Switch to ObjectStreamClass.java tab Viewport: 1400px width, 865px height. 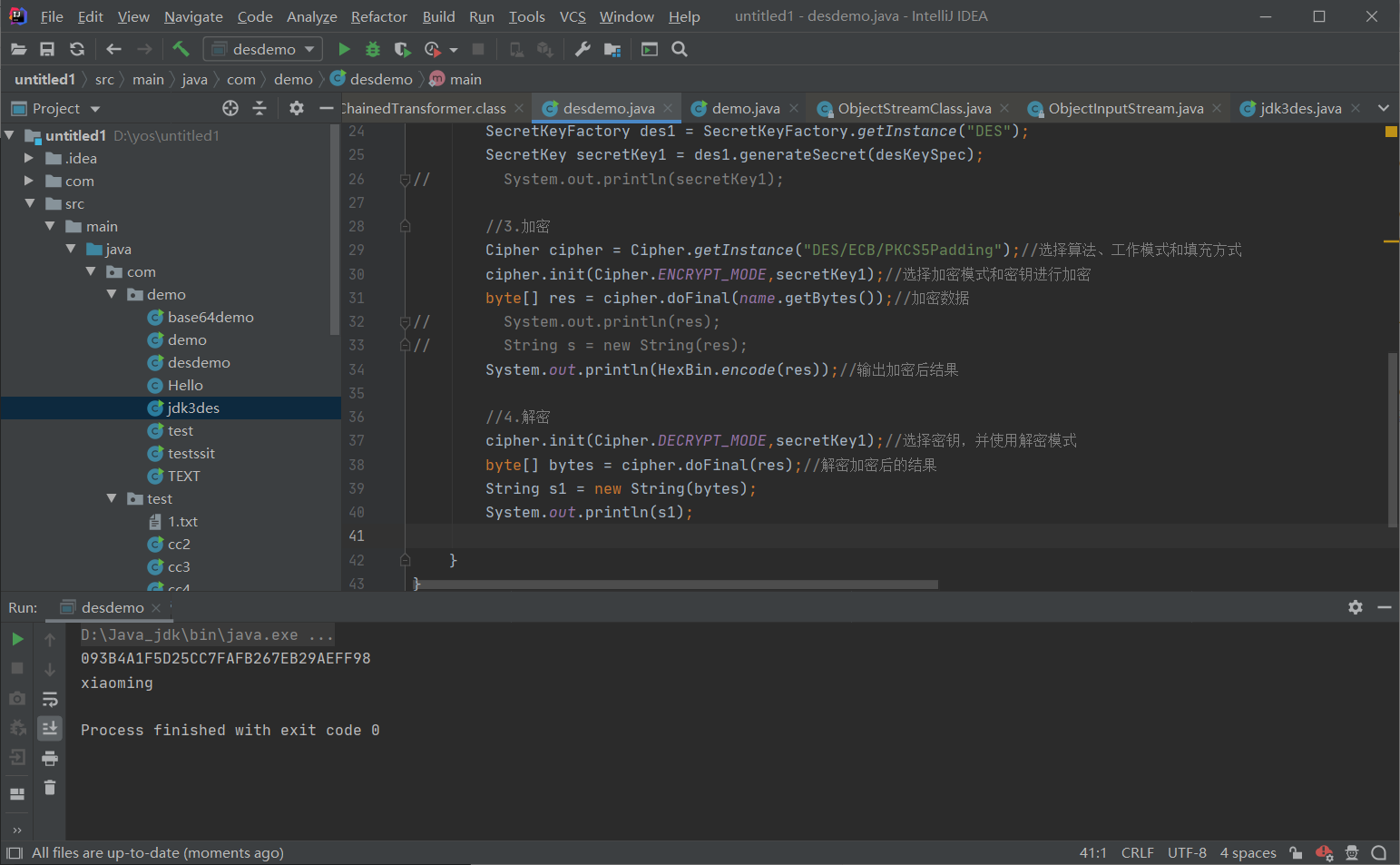click(915, 108)
